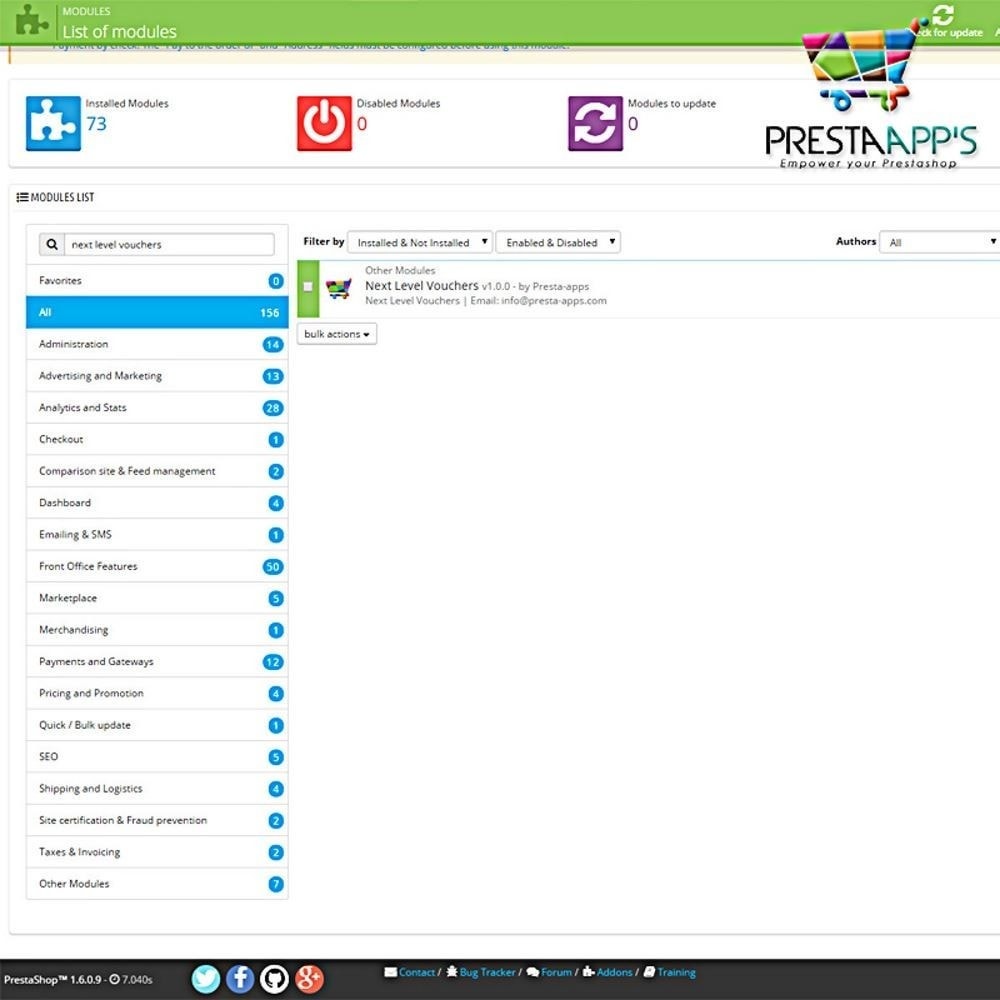Click the purple Modules to update icon
This screenshot has height=1000, width=1000.
[595, 123]
